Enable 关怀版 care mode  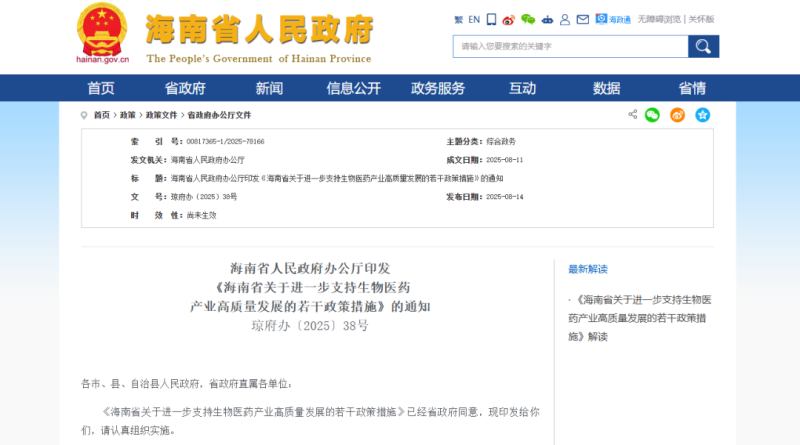701,19
